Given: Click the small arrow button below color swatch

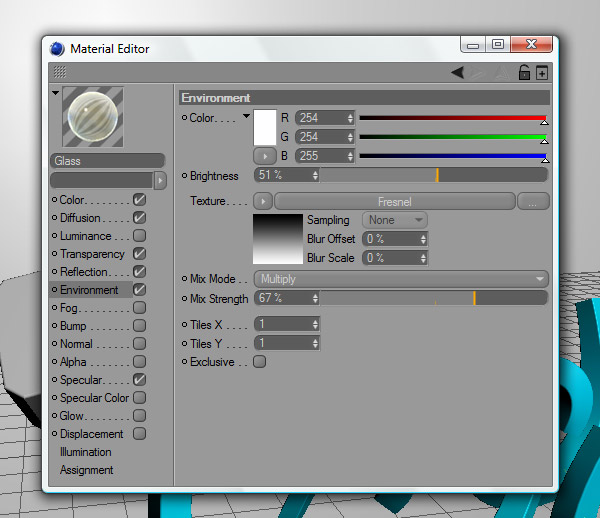Looking at the screenshot, I should tap(264, 156).
